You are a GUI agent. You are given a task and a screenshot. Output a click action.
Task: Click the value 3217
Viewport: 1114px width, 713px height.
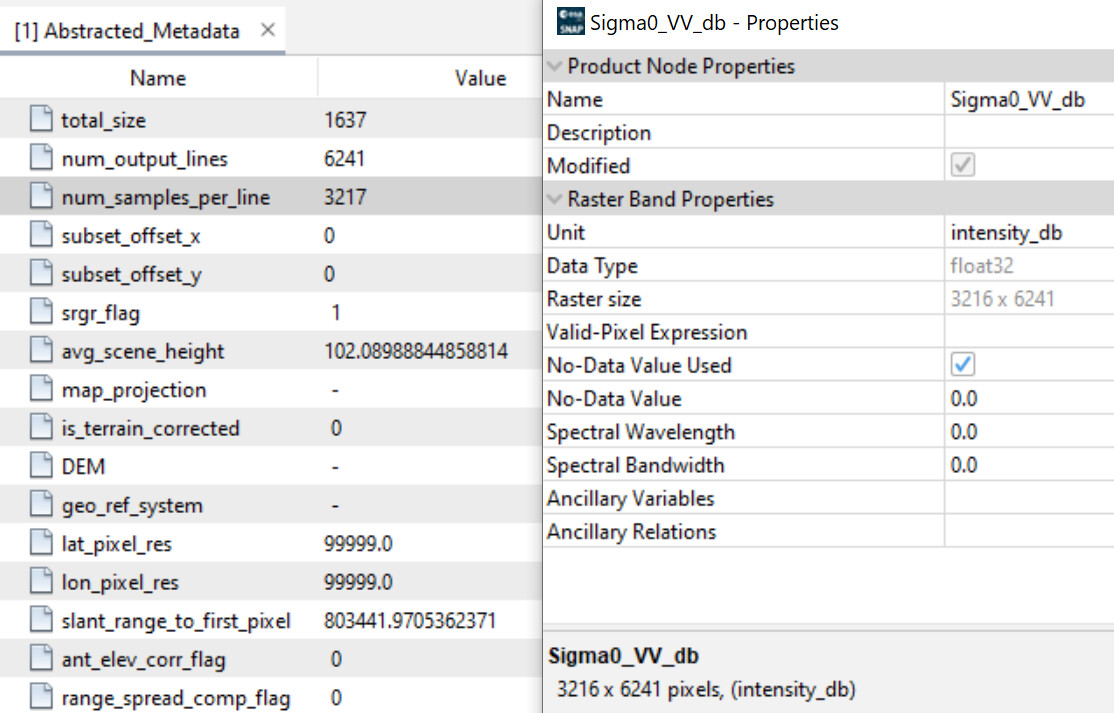pyautogui.click(x=345, y=196)
